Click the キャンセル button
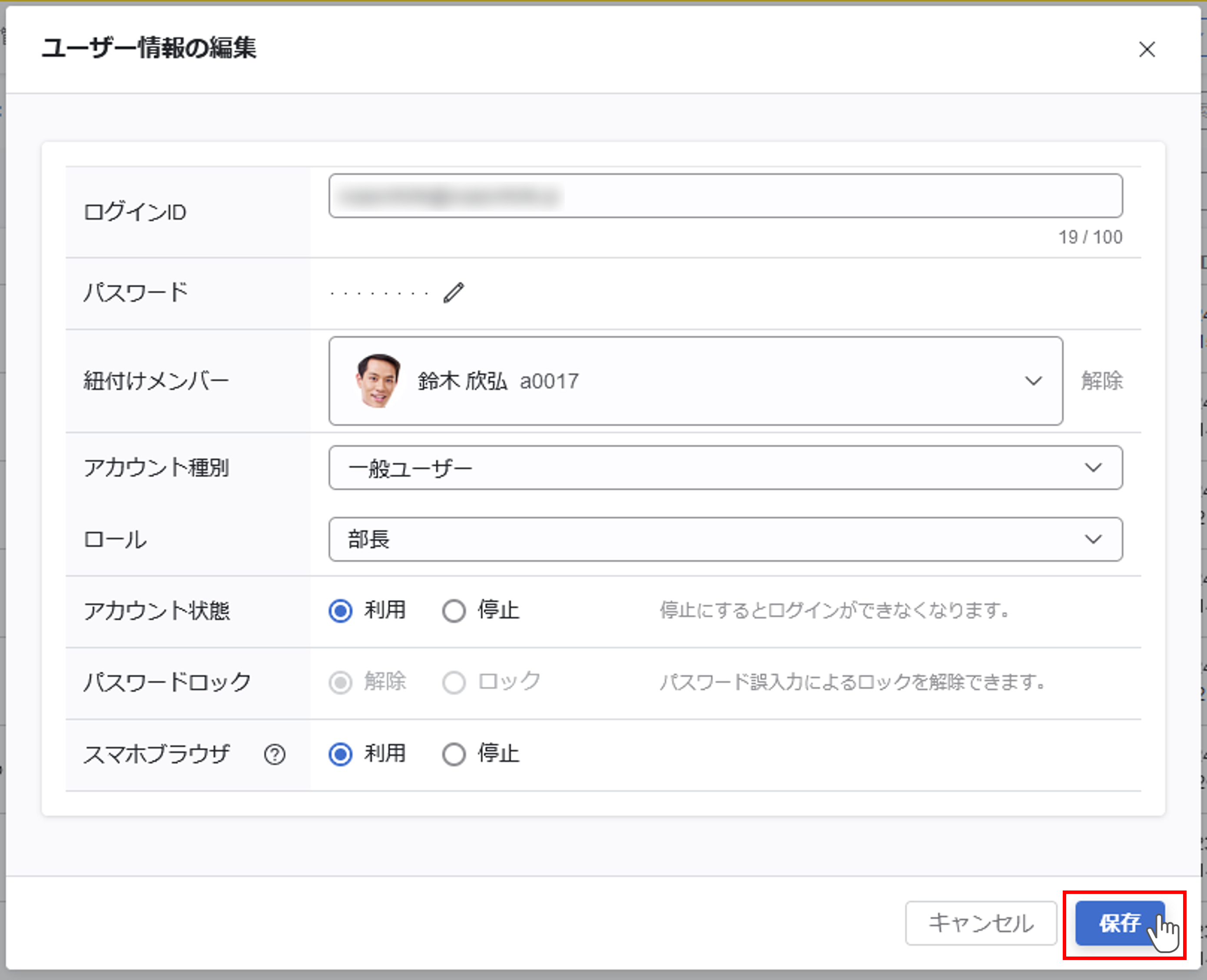The image size is (1207, 980). pos(981,923)
